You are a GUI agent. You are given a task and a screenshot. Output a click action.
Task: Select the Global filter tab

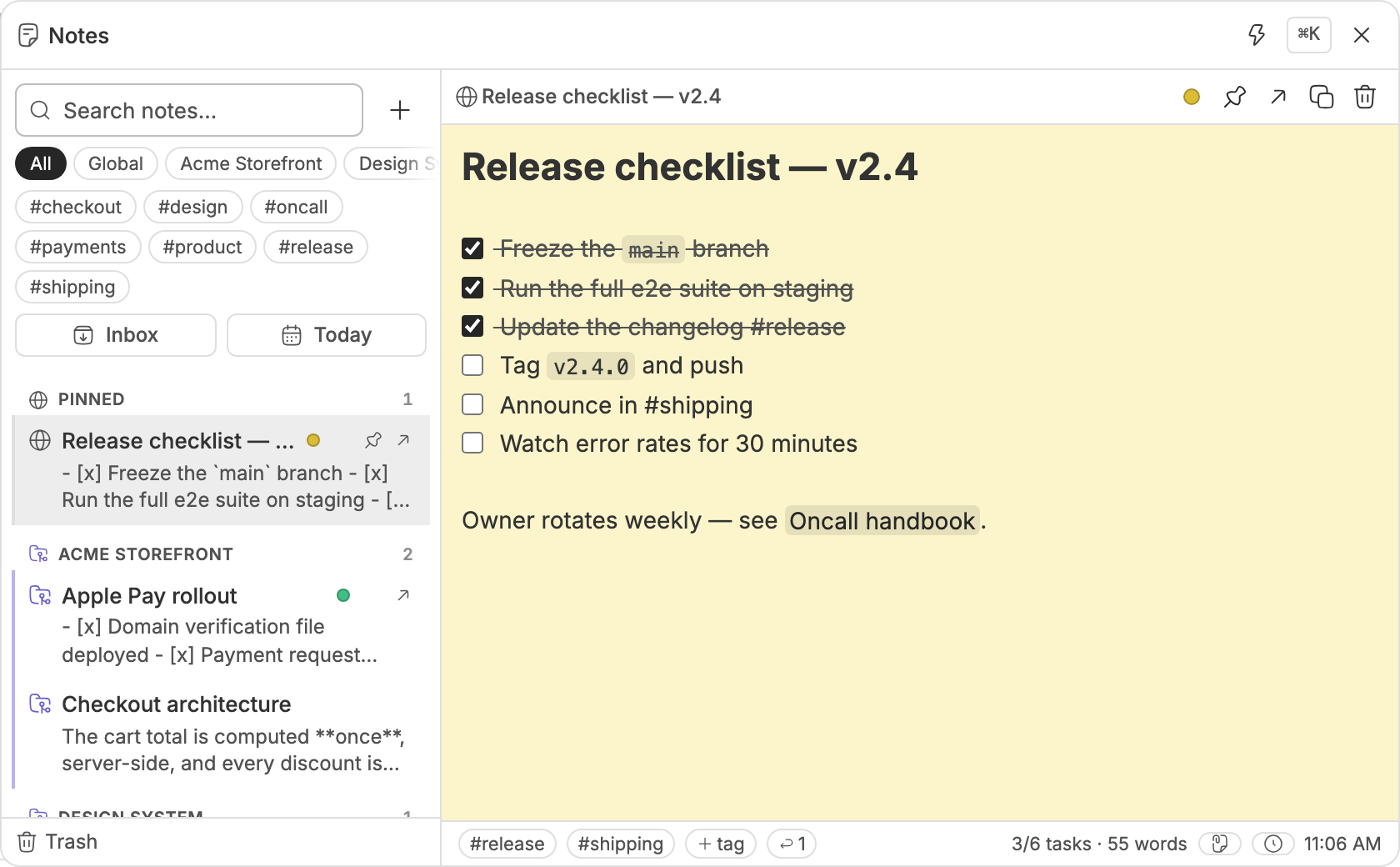(x=116, y=163)
